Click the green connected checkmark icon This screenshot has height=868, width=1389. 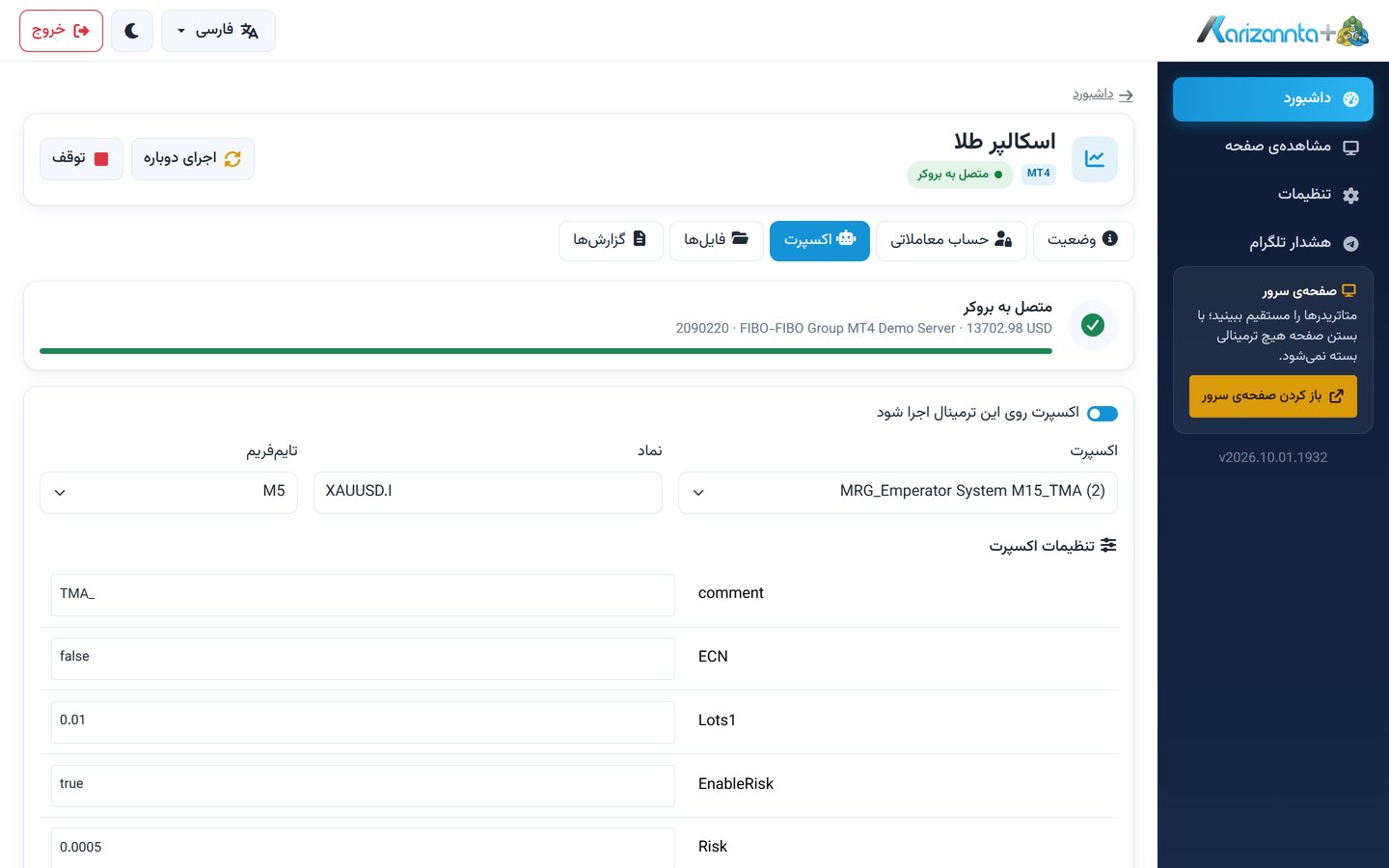tap(1093, 325)
